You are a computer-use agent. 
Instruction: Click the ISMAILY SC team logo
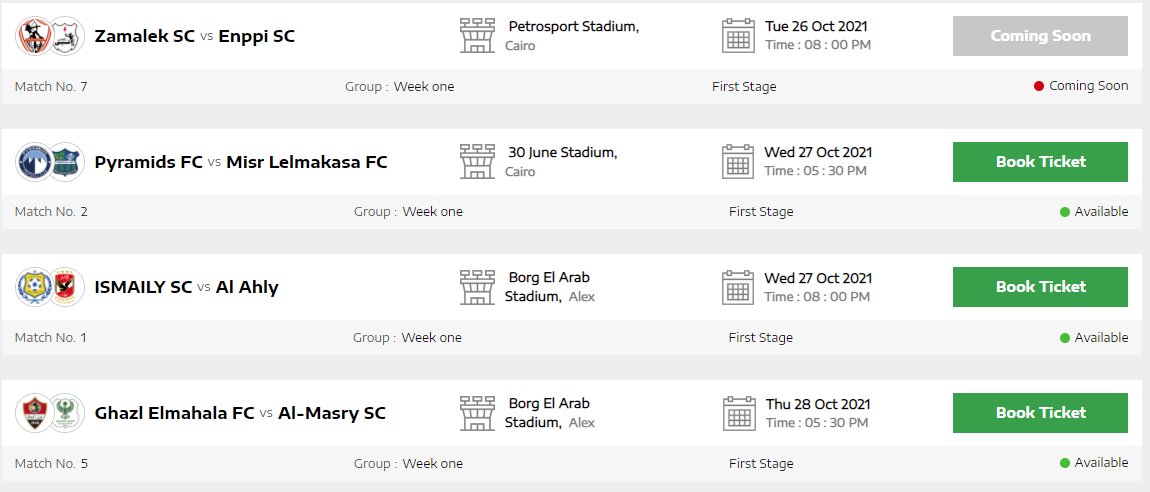pos(33,287)
